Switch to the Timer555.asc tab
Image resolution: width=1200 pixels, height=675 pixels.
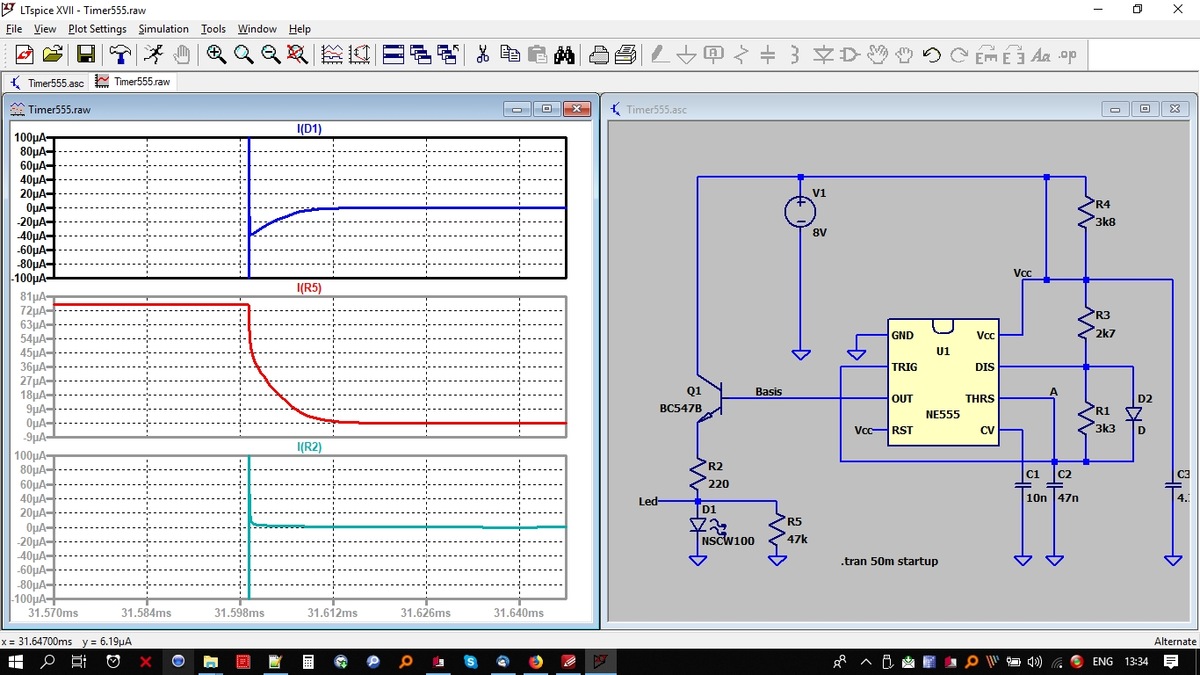tap(47, 82)
